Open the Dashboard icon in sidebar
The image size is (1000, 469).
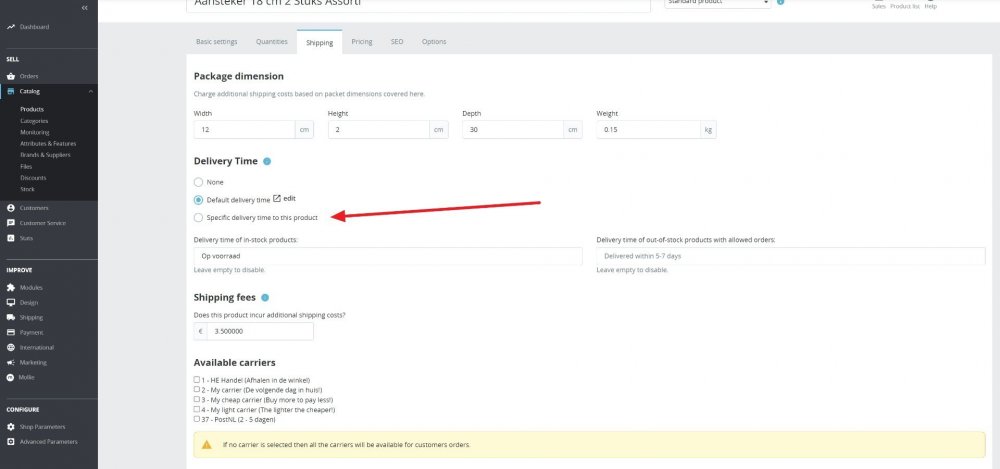point(10,27)
